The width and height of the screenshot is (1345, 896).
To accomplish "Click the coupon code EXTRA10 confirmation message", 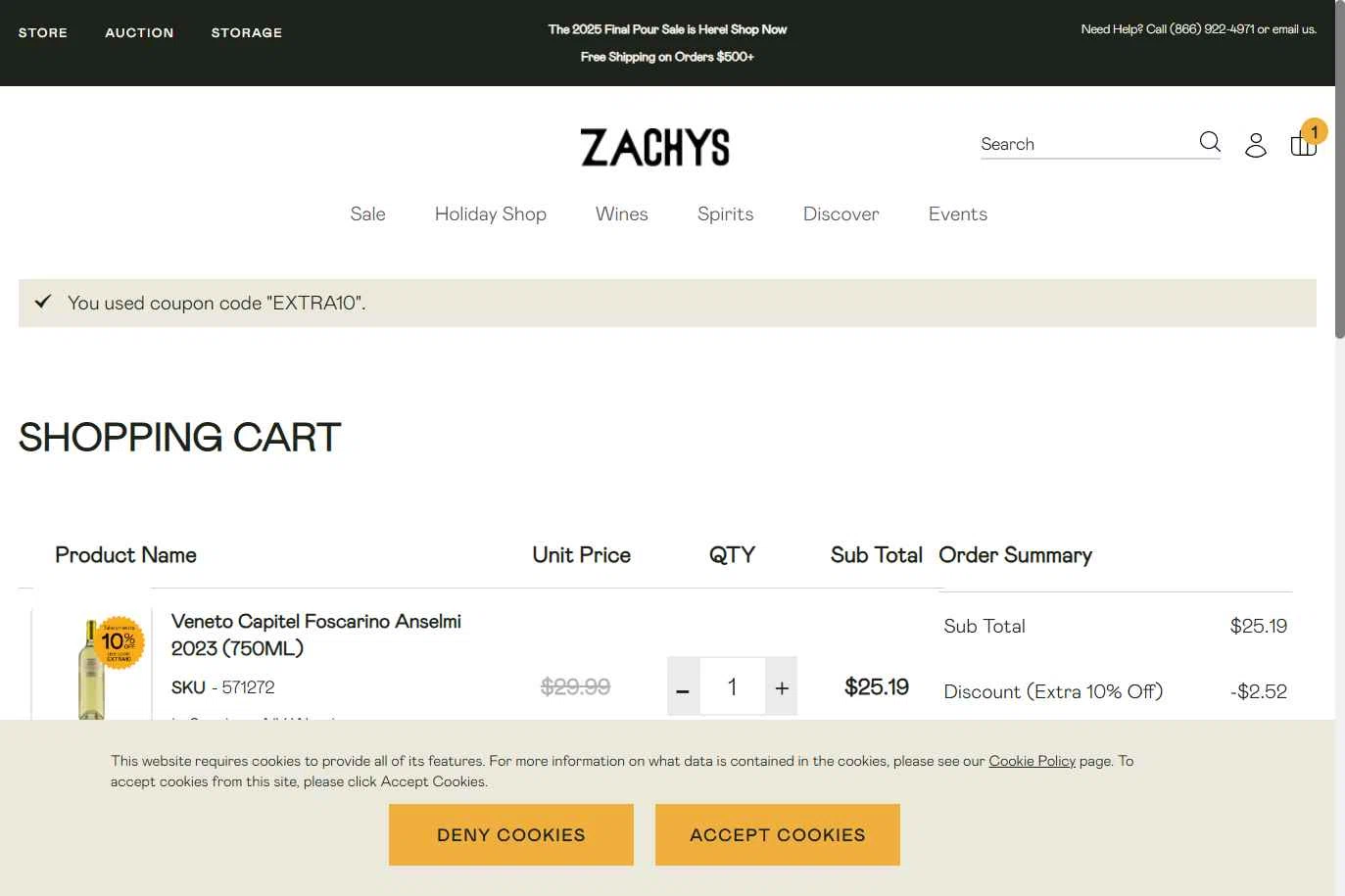I will click(667, 303).
